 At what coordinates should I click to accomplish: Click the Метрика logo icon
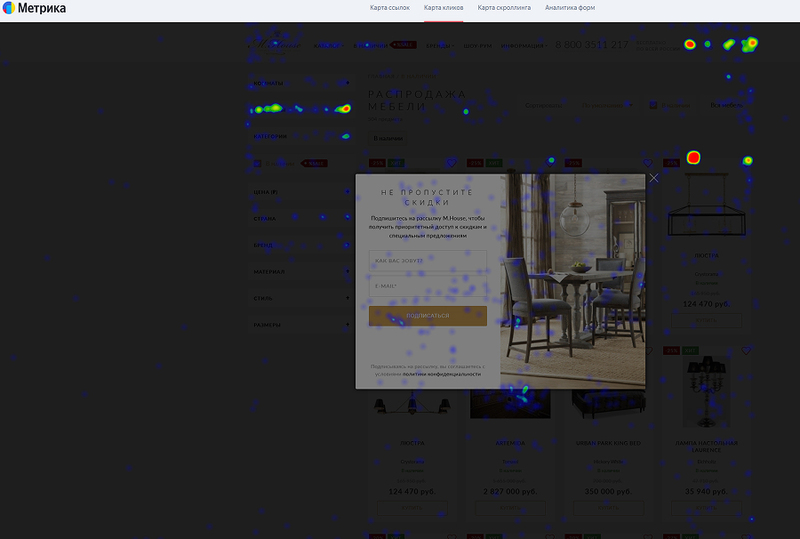(x=9, y=9)
